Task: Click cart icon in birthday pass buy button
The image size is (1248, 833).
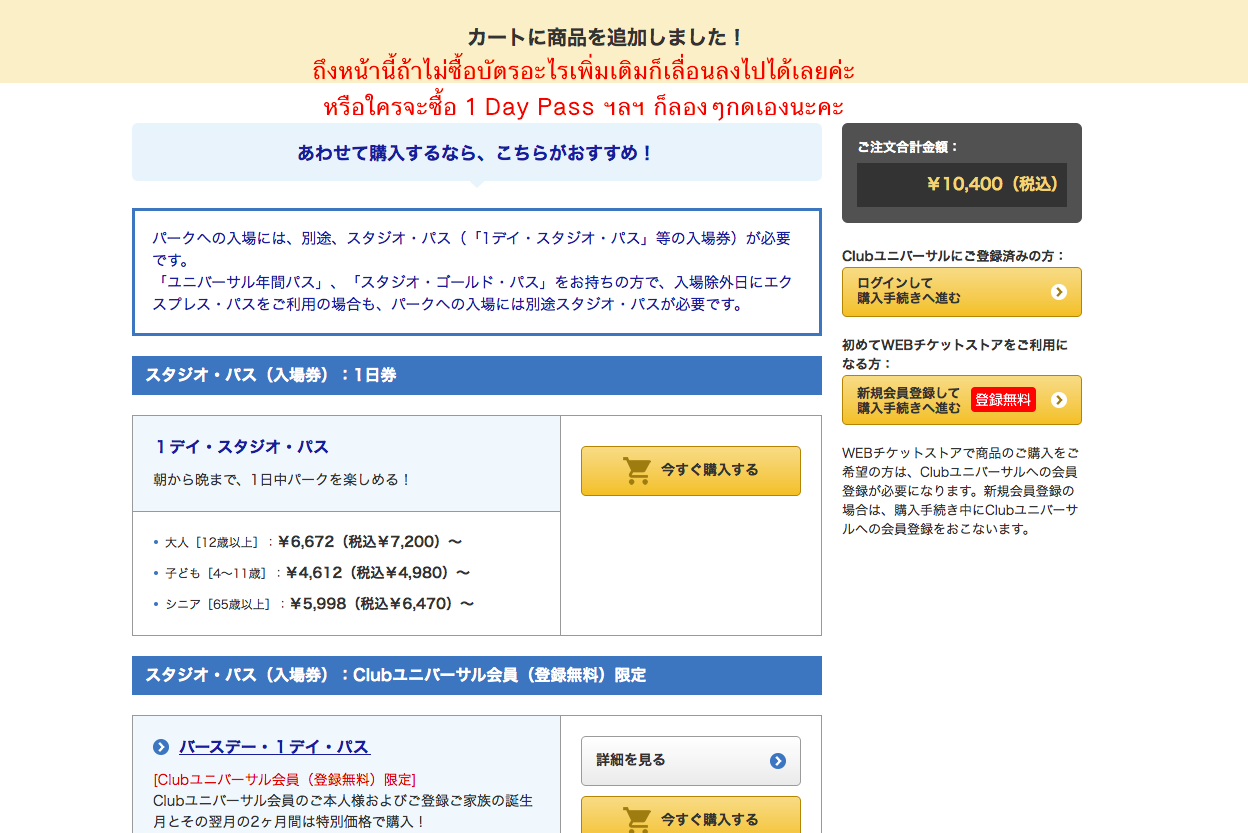Action: click(x=637, y=820)
